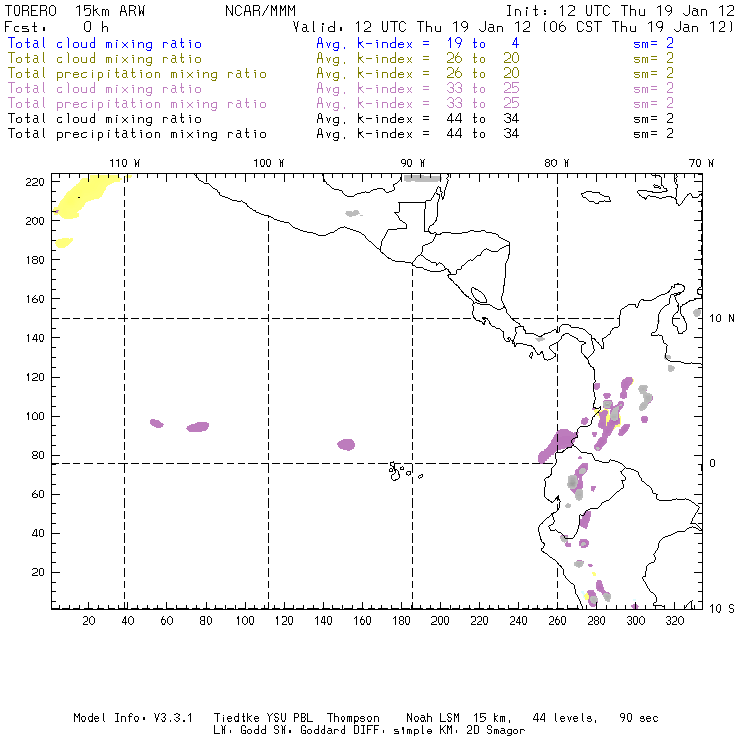Click the olive "Total cloud mixing ratio" legend entry
Viewport: 740px width, 740px height.
click(x=105, y=59)
